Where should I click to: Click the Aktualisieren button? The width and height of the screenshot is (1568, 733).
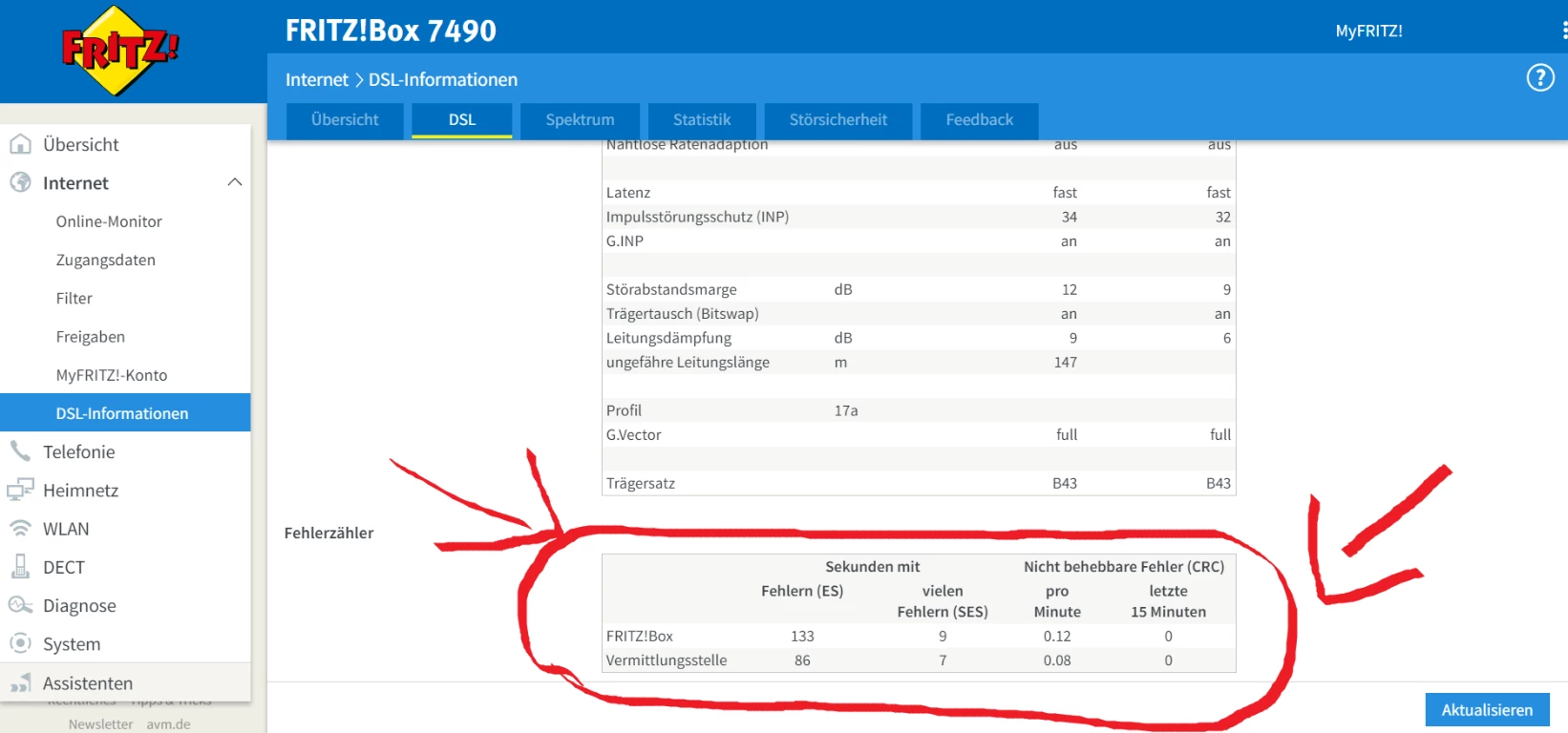(1487, 710)
